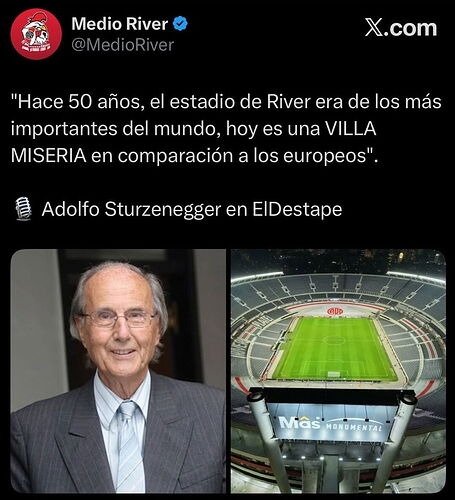Viewport: 455px width, 500px height.
Task: Click the quote text about River's stadium
Action: point(226,129)
